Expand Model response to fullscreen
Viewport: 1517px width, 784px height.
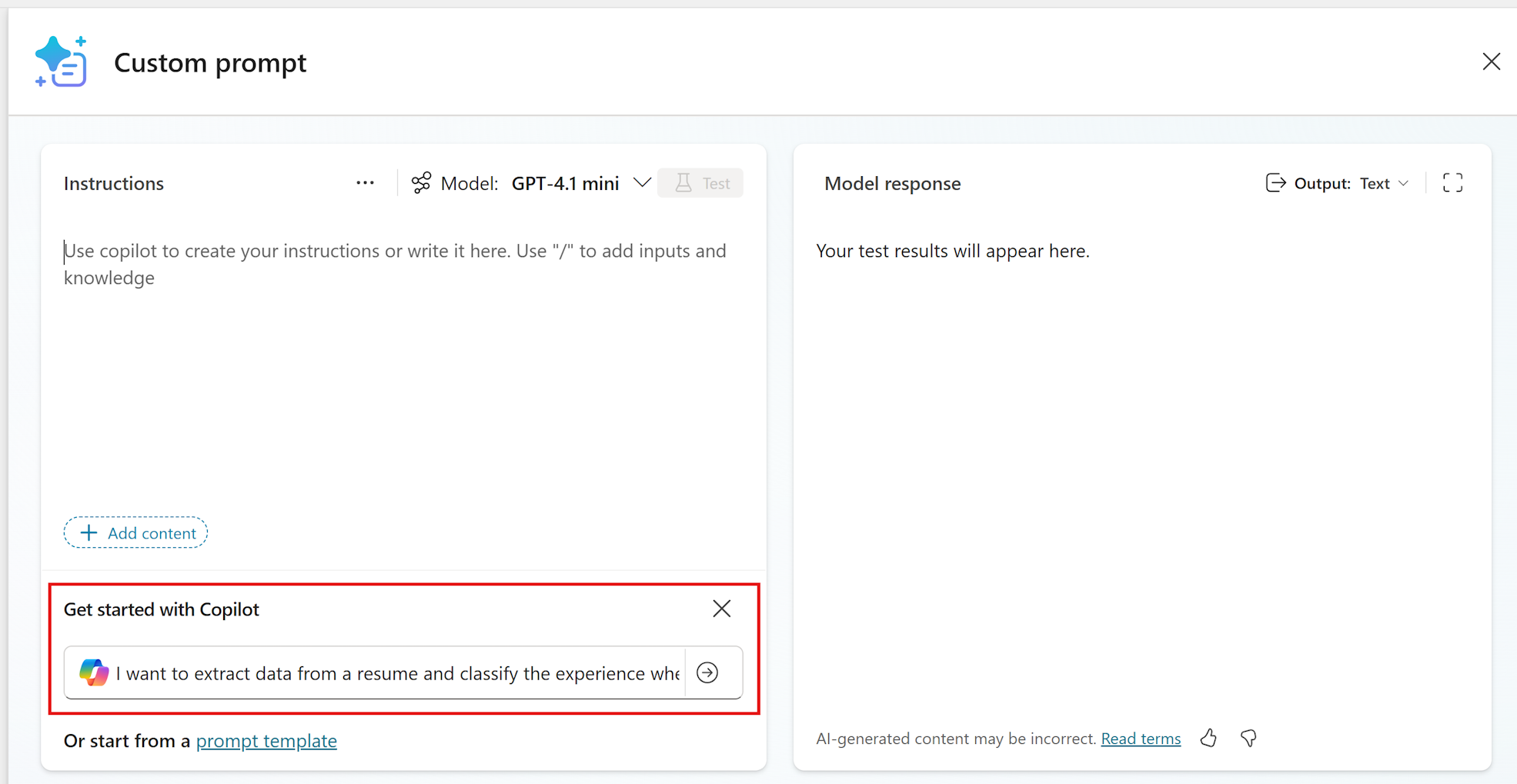tap(1452, 182)
